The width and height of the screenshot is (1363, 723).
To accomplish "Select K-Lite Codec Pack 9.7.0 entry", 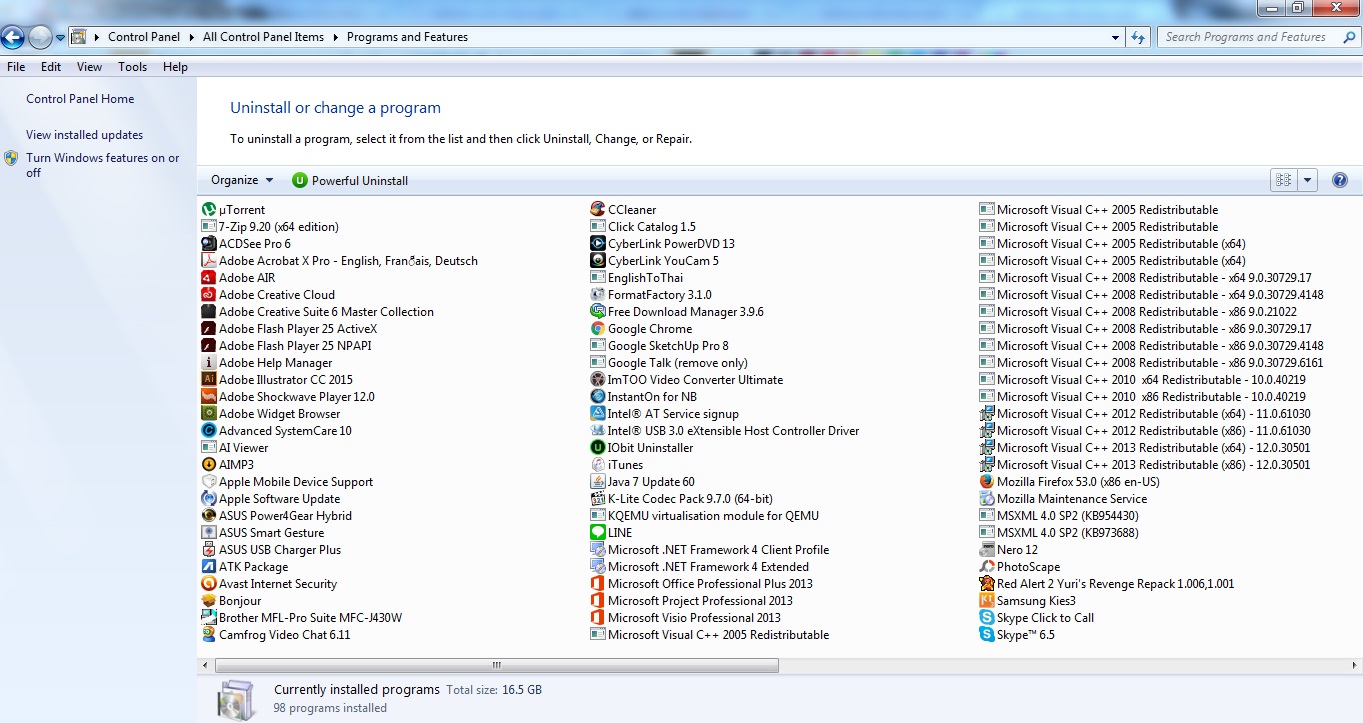I will (x=681, y=499).
